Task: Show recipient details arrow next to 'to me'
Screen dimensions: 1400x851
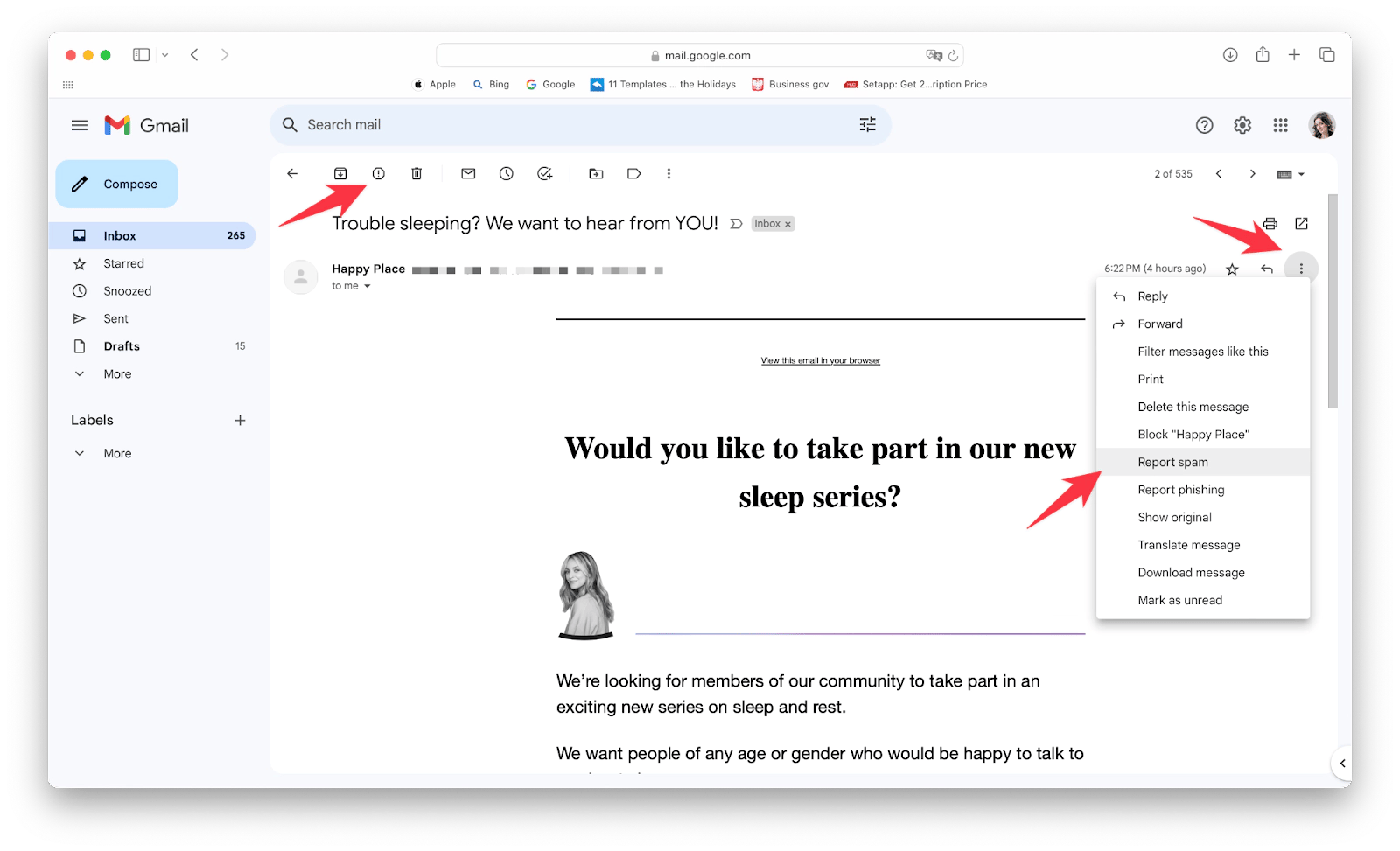Action: pyautogui.click(x=367, y=287)
